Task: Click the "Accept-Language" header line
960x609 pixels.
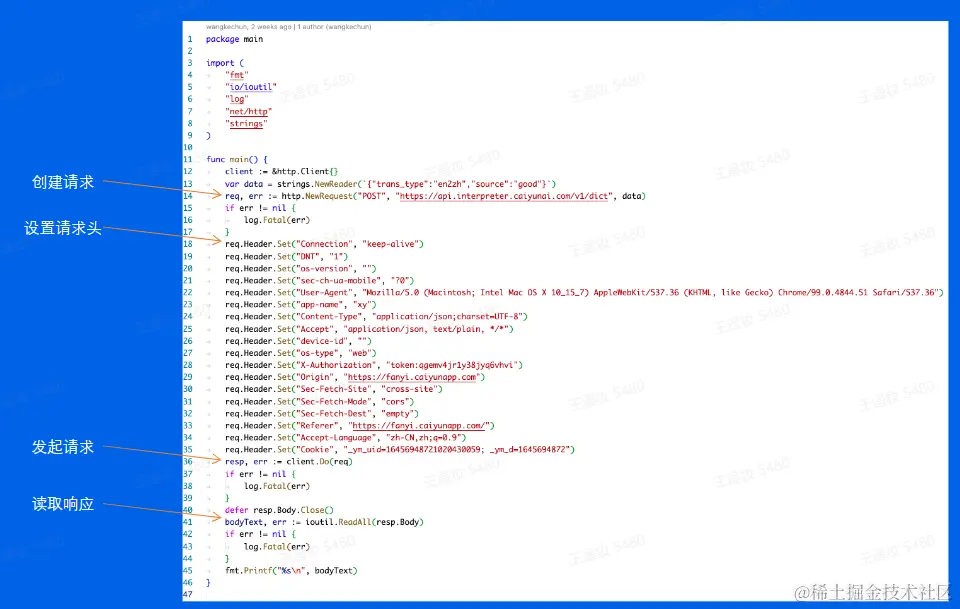Action: pos(345,438)
